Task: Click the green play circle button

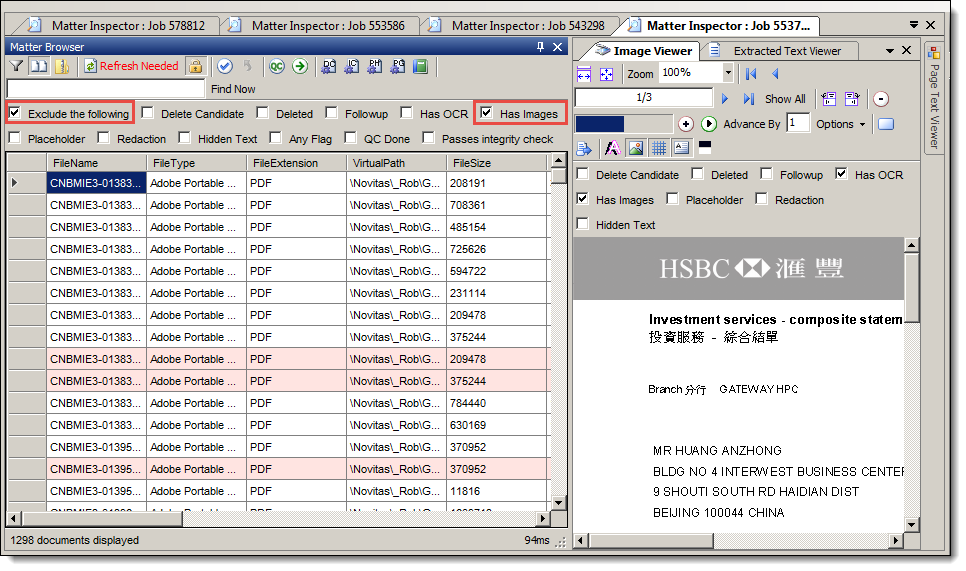Action: coord(709,124)
